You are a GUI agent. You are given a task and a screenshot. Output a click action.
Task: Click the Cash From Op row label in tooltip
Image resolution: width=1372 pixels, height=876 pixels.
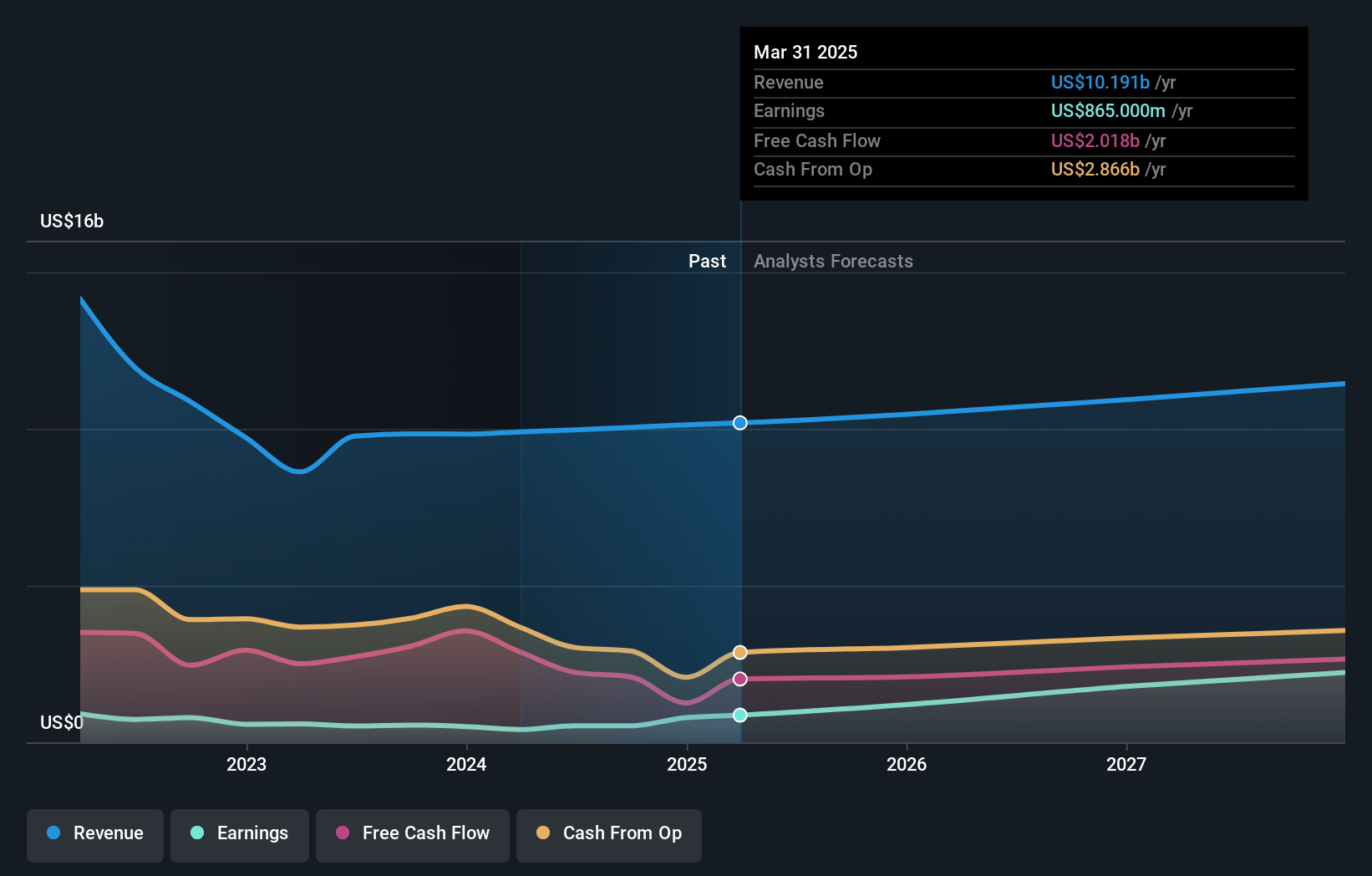[x=813, y=169]
